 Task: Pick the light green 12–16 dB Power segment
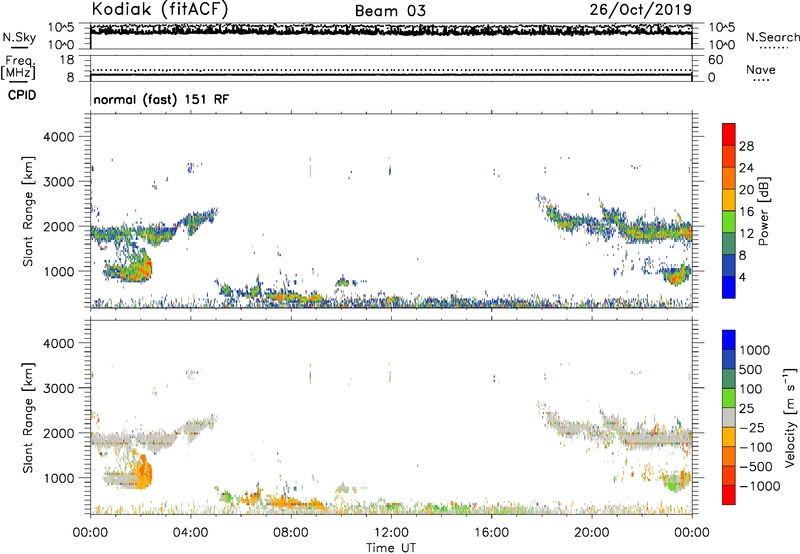(x=729, y=222)
